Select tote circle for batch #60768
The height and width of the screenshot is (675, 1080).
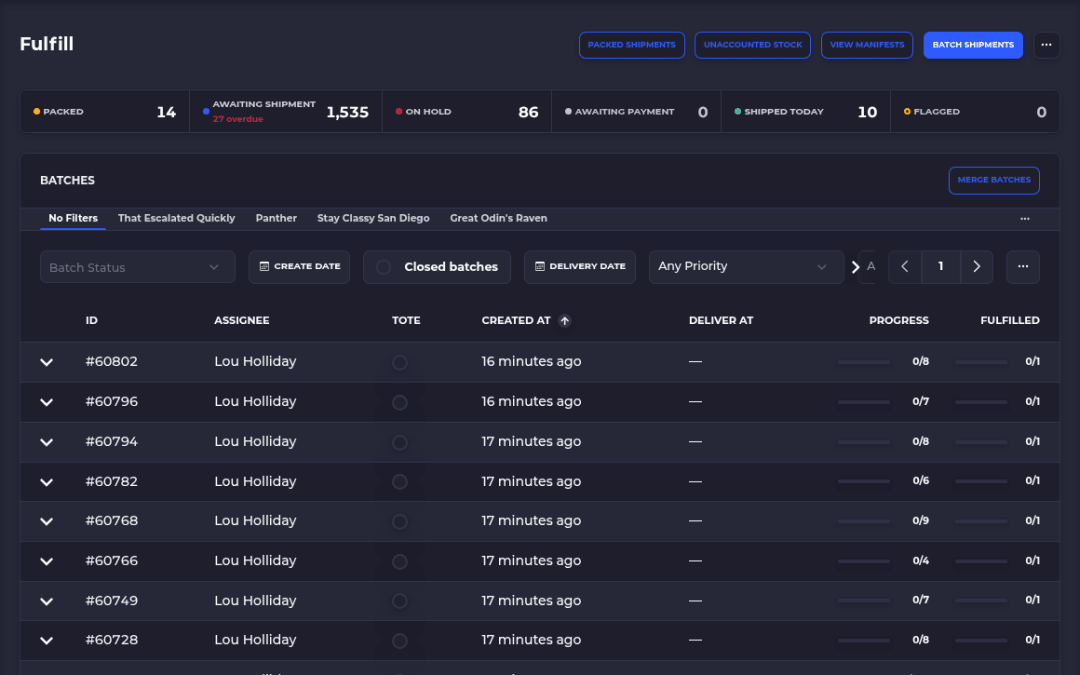(x=399, y=521)
